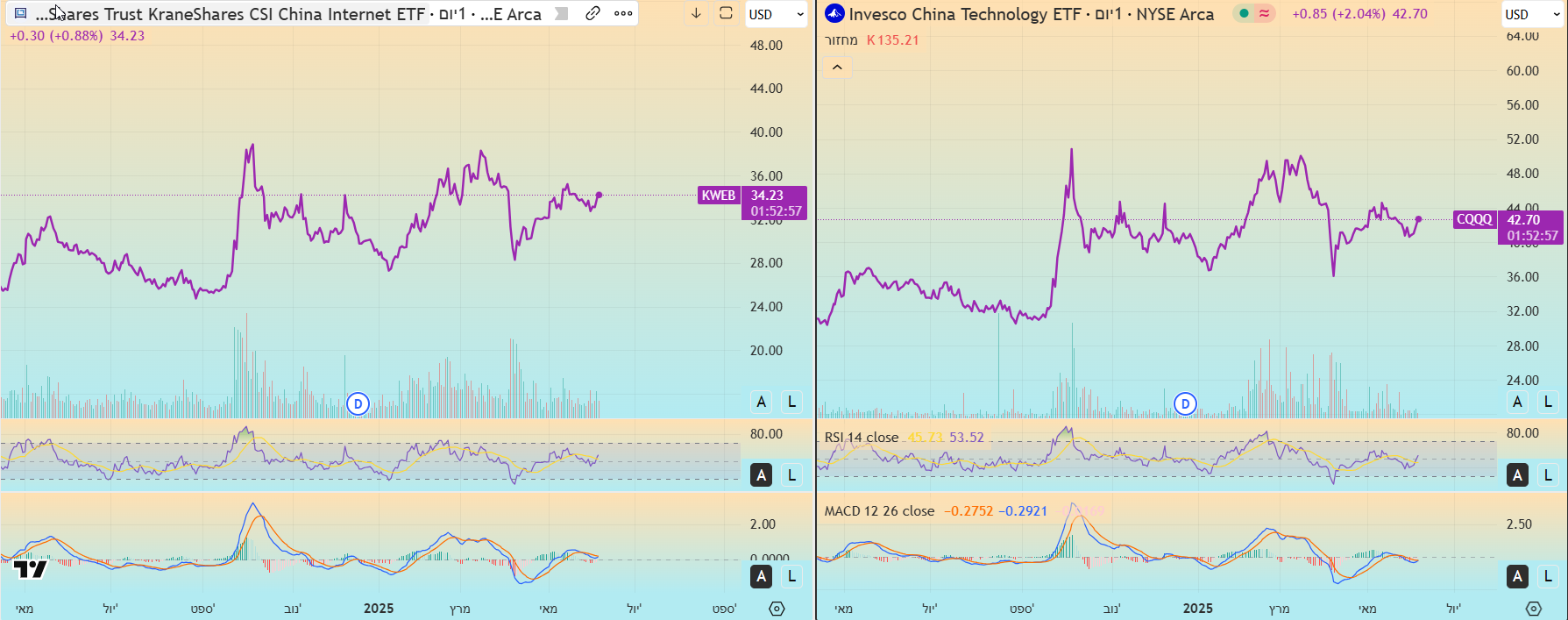Toggle log scale L on CQQQ RSI pane
Image resolution: width=1568 pixels, height=620 pixels.
(x=1548, y=474)
